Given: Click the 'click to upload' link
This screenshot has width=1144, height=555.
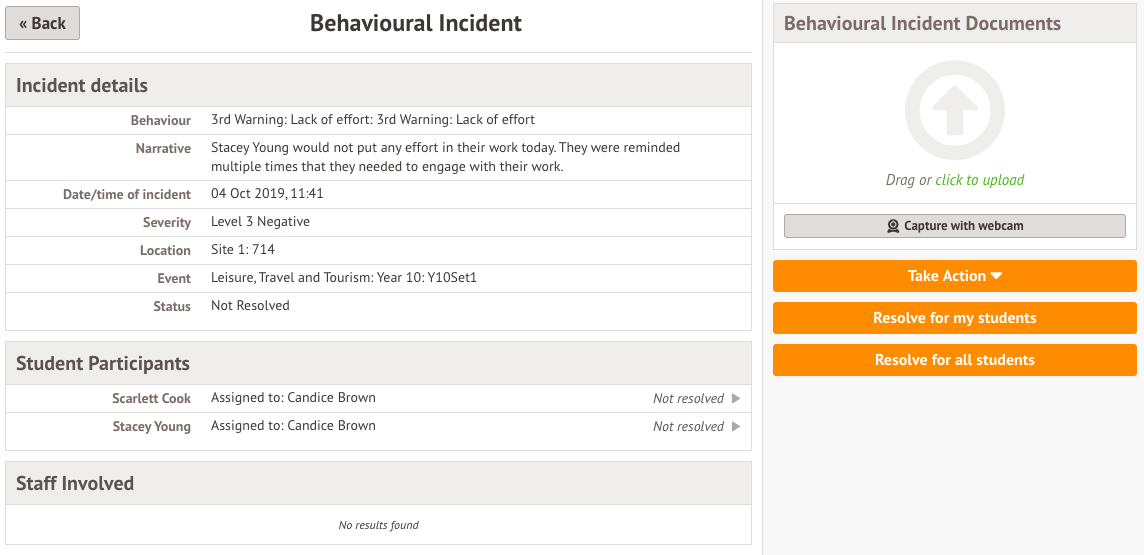Looking at the screenshot, I should (979, 180).
